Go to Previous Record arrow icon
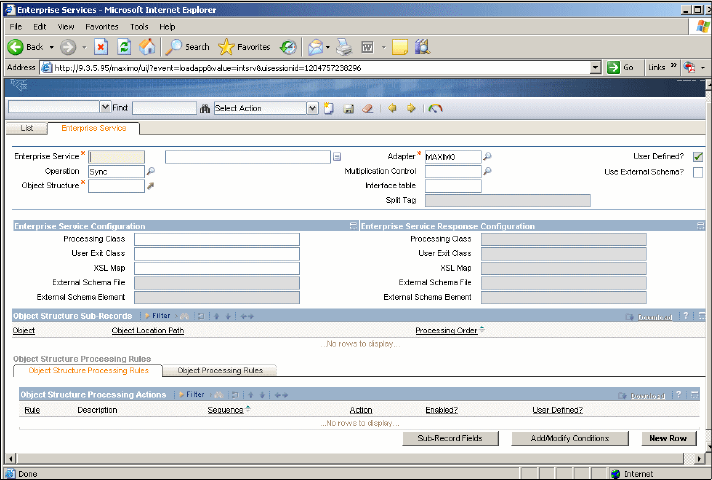 tap(392, 108)
